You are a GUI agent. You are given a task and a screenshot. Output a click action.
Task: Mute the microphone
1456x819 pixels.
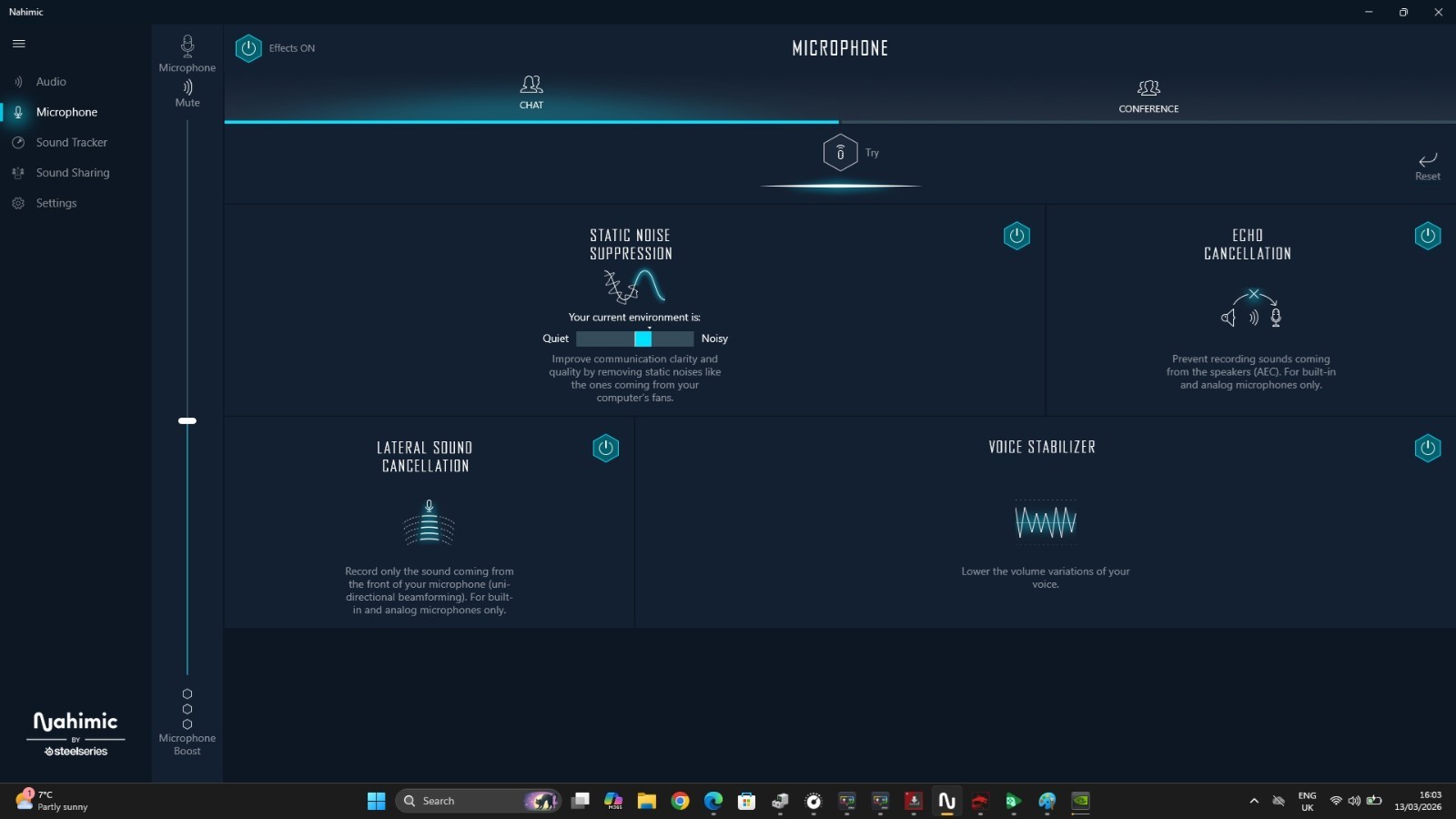coord(187,93)
